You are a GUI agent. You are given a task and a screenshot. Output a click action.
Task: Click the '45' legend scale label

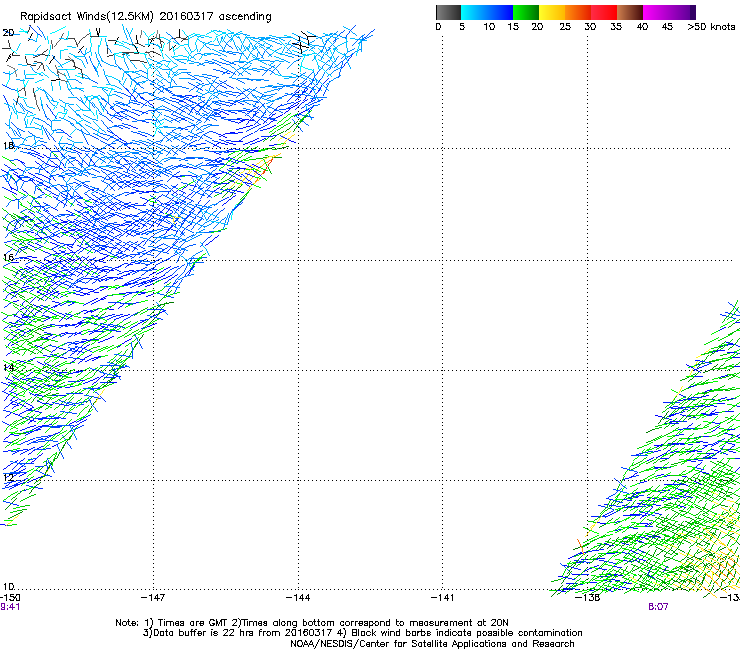click(x=667, y=27)
